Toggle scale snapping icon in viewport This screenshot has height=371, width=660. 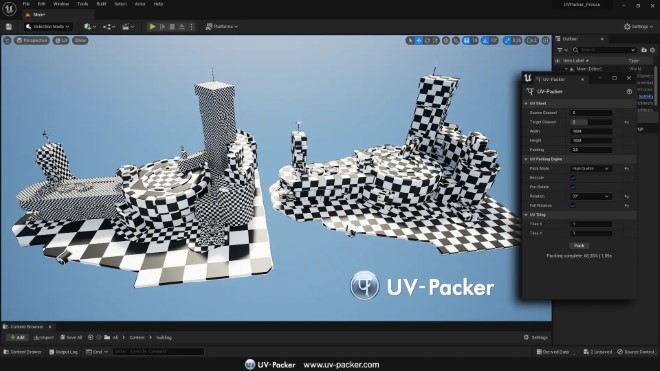coord(507,40)
